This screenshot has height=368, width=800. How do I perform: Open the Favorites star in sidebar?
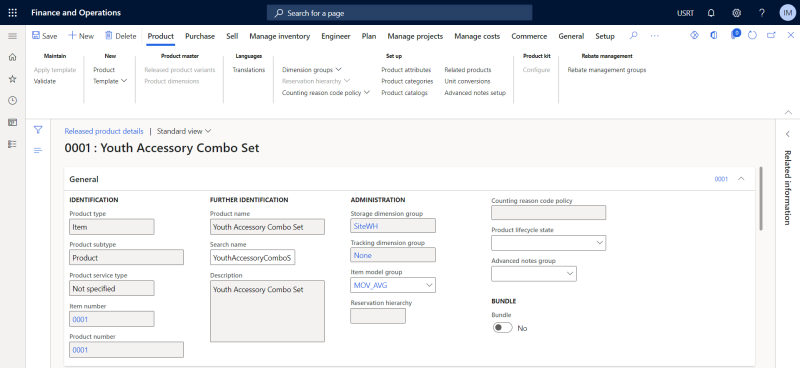pyautogui.click(x=13, y=79)
